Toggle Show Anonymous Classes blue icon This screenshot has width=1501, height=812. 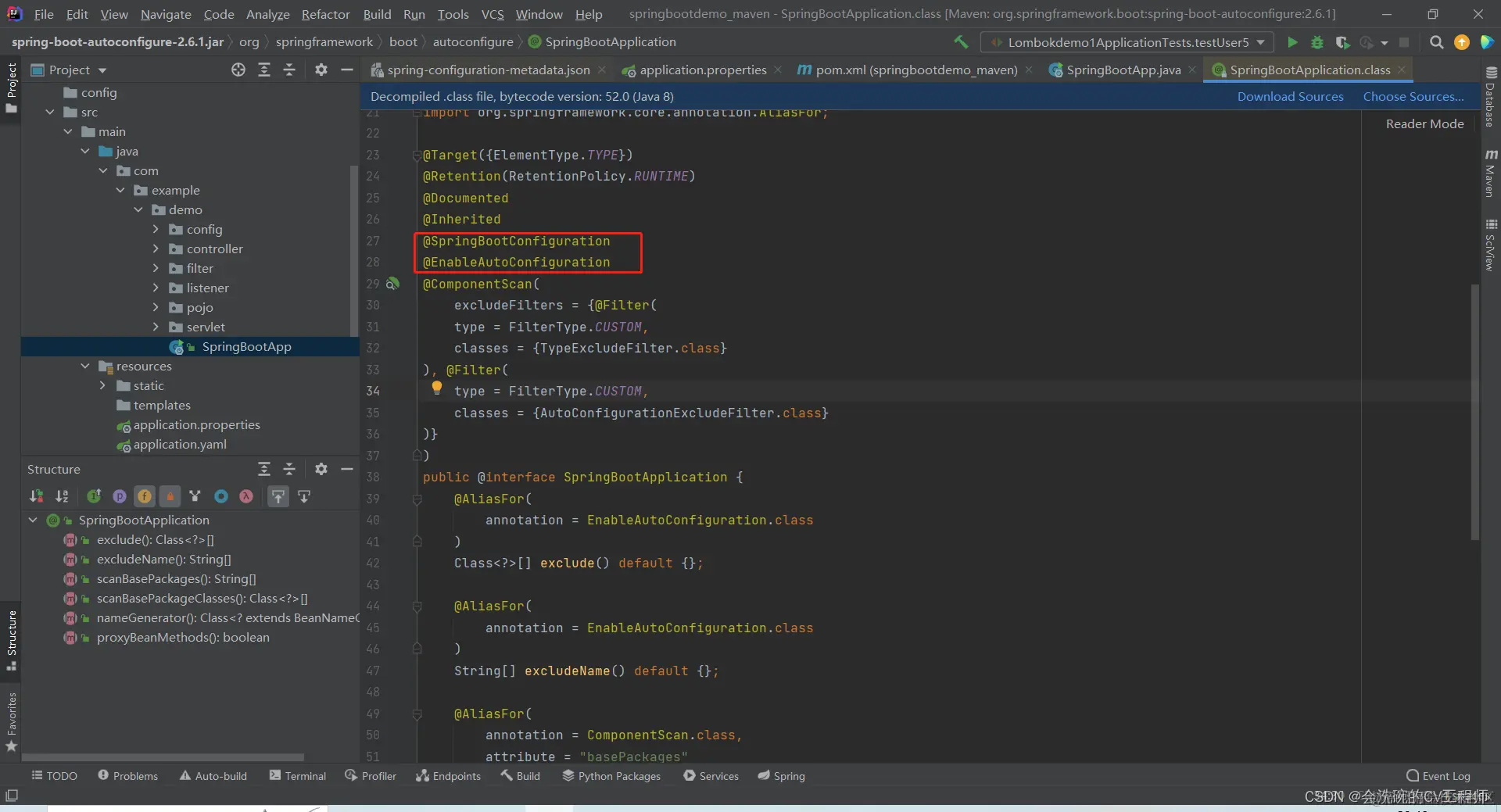(x=221, y=496)
